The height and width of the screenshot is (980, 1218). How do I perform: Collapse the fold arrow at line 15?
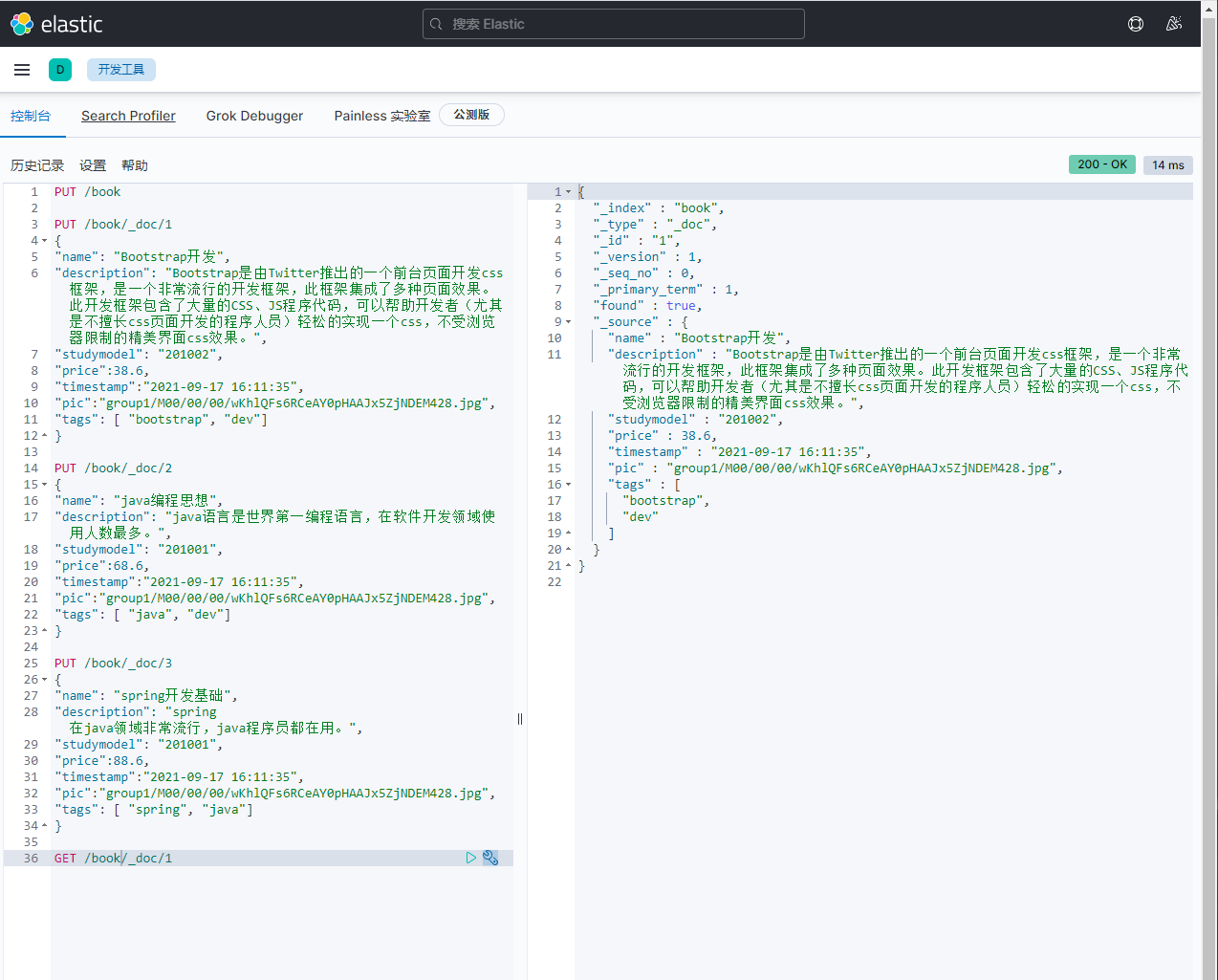44,485
